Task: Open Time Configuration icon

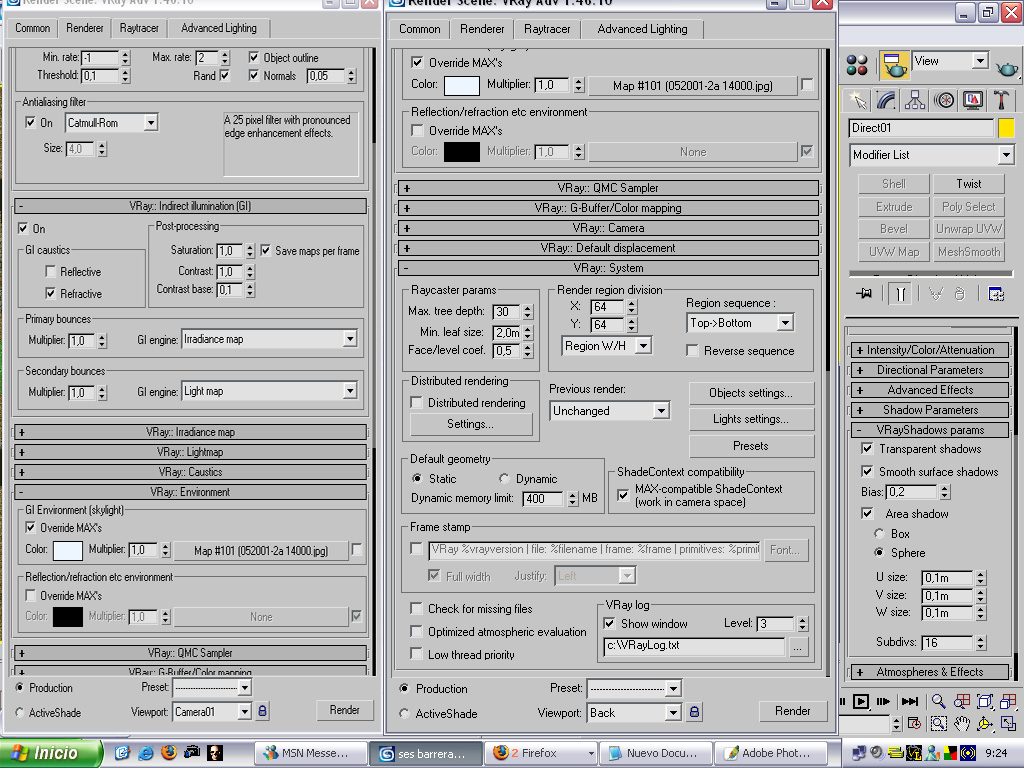Action: click(914, 724)
